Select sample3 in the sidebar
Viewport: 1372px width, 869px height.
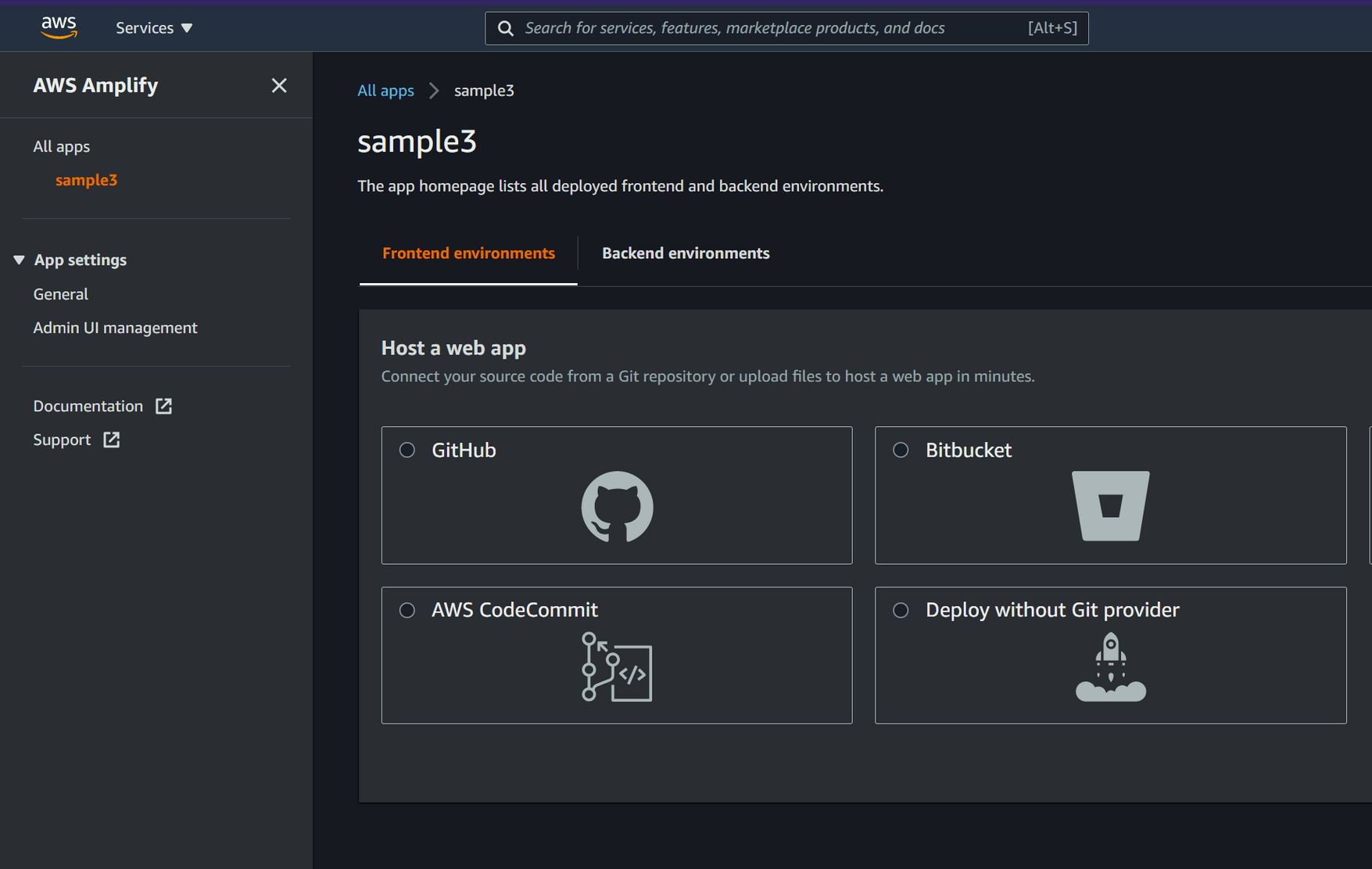coord(86,179)
